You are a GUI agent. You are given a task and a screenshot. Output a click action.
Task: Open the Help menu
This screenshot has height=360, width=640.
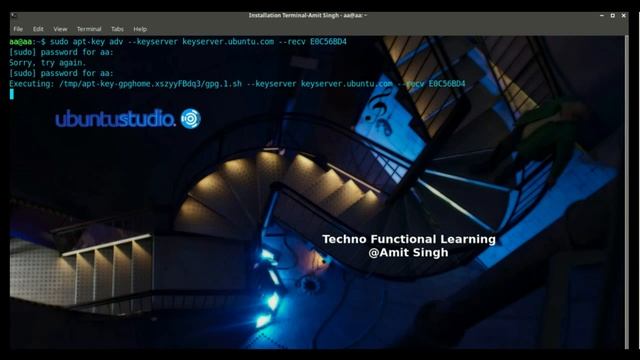(140, 29)
